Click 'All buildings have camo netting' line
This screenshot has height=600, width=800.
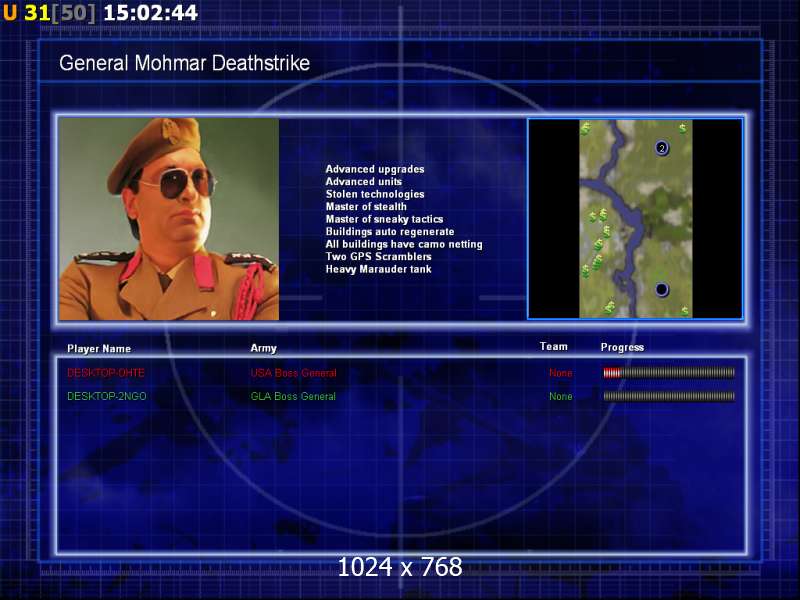(404, 244)
